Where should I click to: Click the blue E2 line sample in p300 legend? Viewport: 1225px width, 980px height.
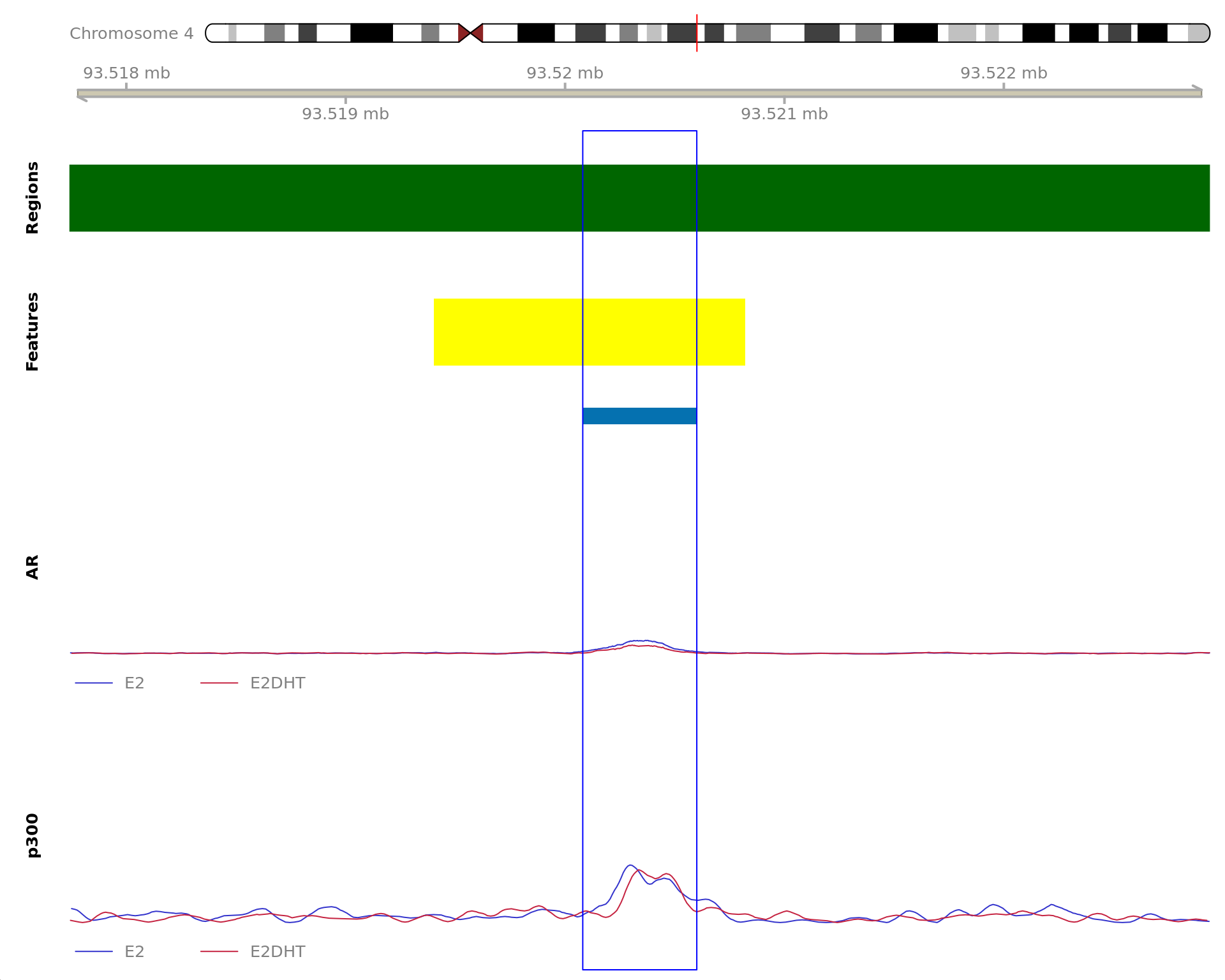(x=94, y=952)
